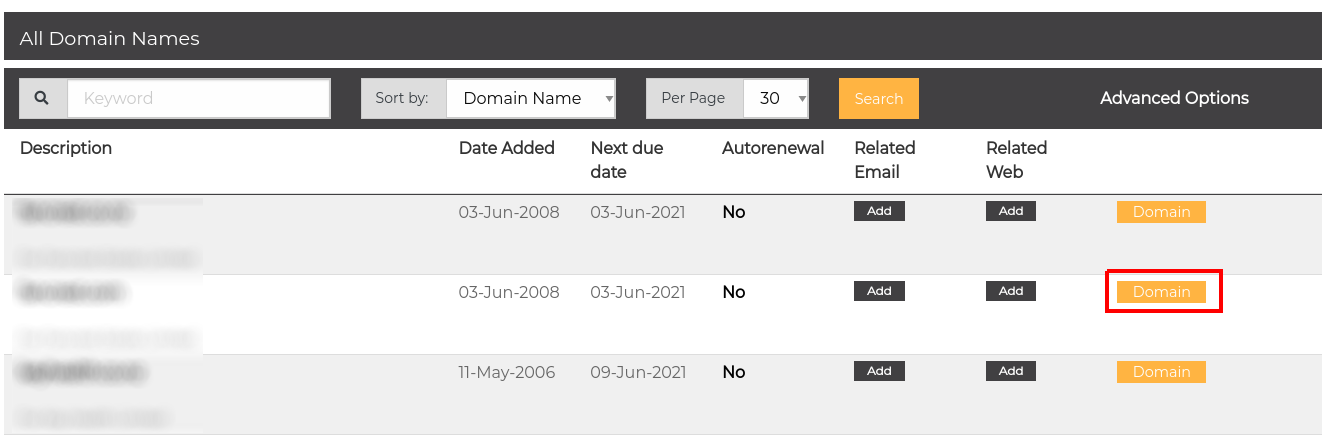The image size is (1331, 443).
Task: Click Domain button in the first row
Action: pos(1161,212)
